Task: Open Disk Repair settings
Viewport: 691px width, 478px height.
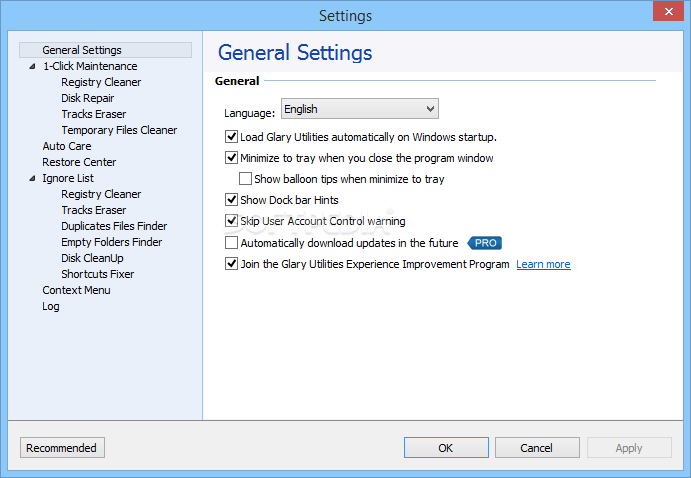Action: [x=87, y=98]
